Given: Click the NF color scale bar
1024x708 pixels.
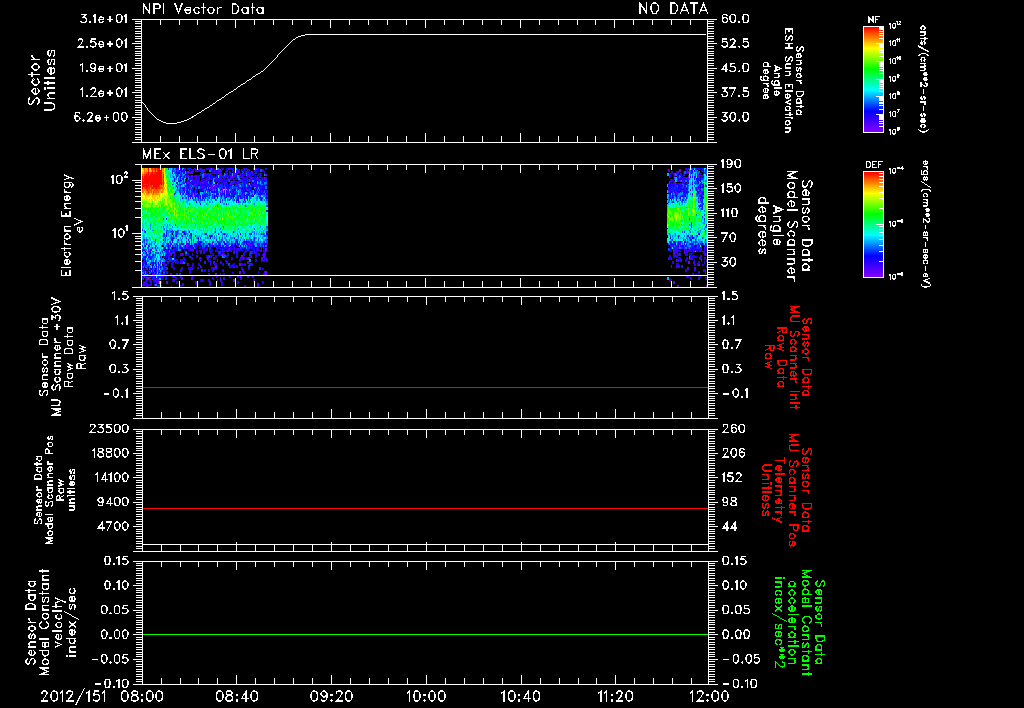Looking at the screenshot, I should click(873, 79).
